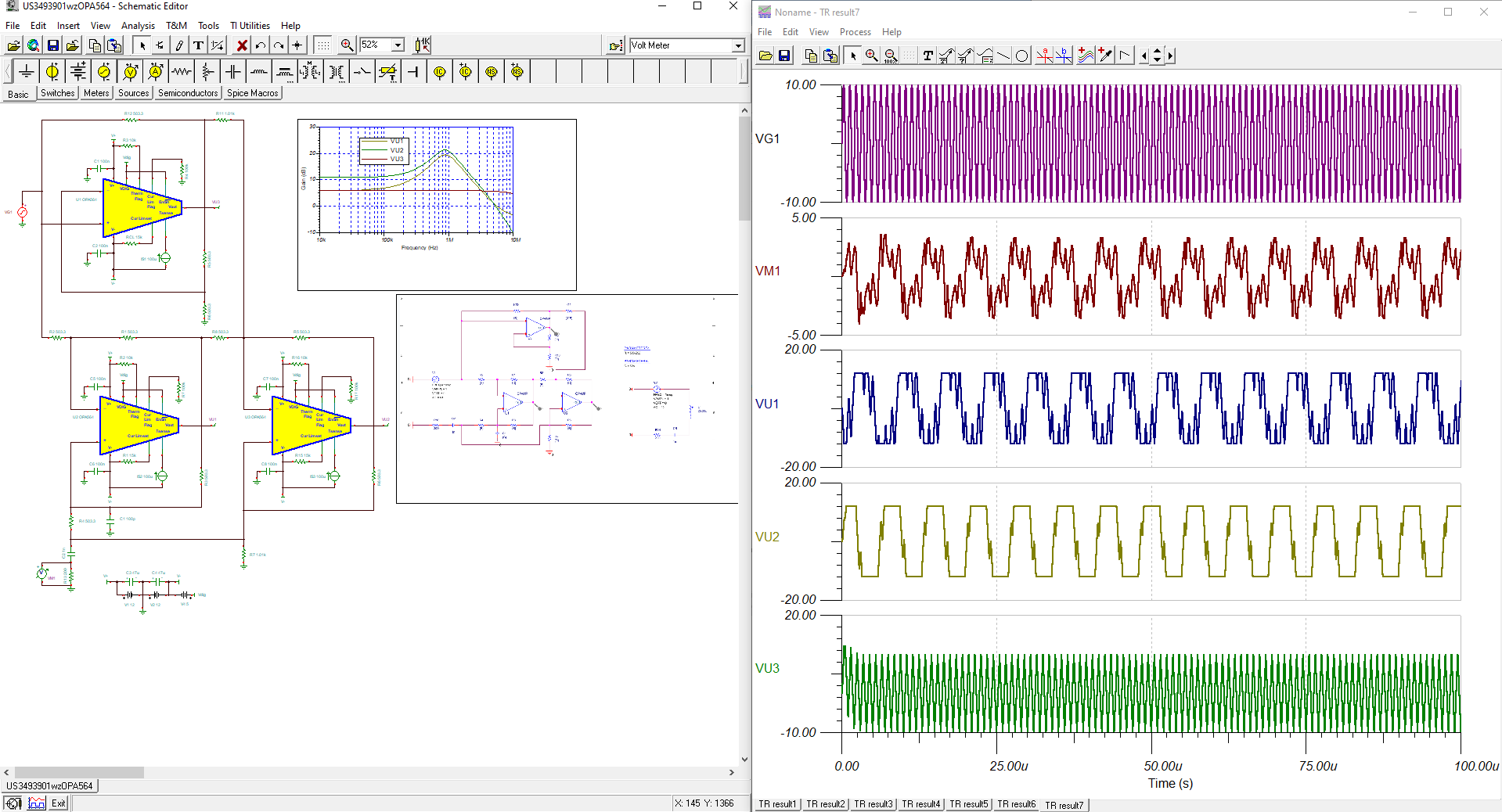Redo the last schematic action
Screen dimensions: 1502x812
279,45
